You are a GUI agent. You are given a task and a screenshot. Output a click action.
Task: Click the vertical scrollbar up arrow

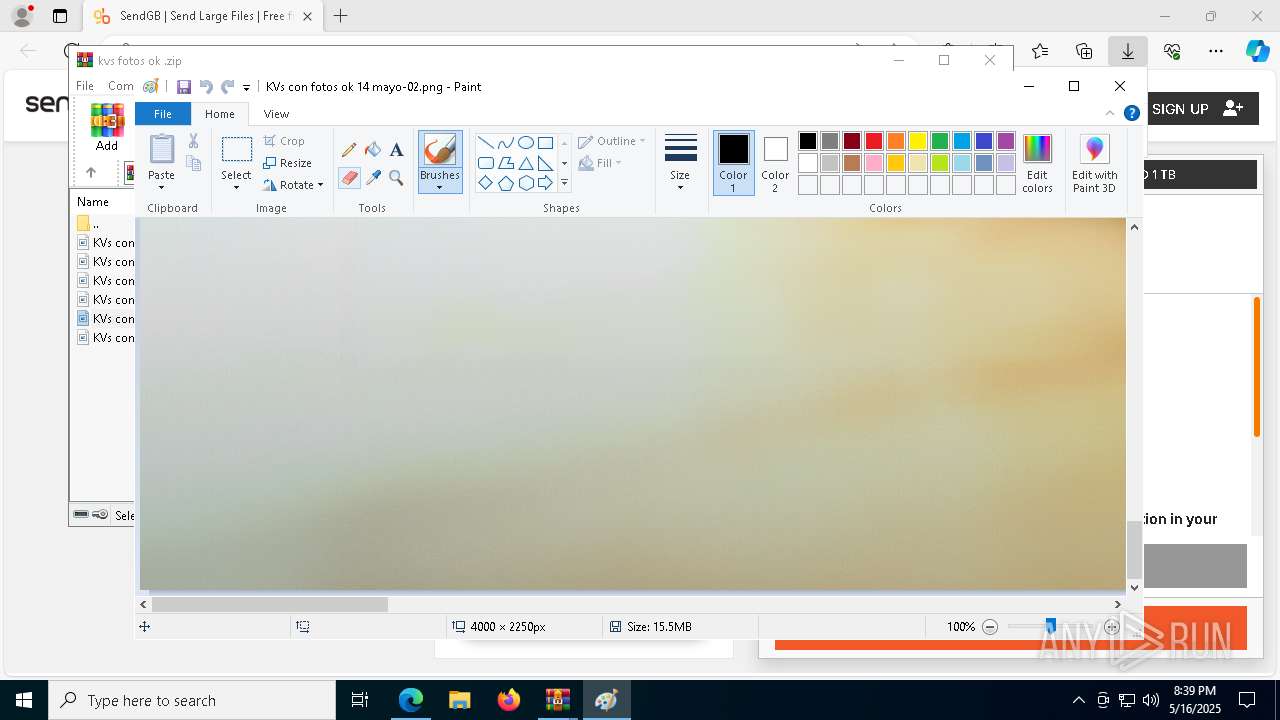[x=1134, y=227]
